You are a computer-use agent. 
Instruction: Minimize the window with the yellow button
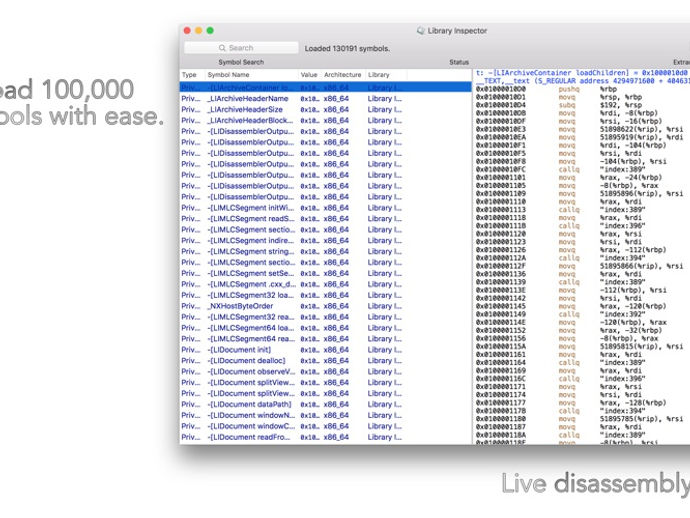(x=198, y=30)
